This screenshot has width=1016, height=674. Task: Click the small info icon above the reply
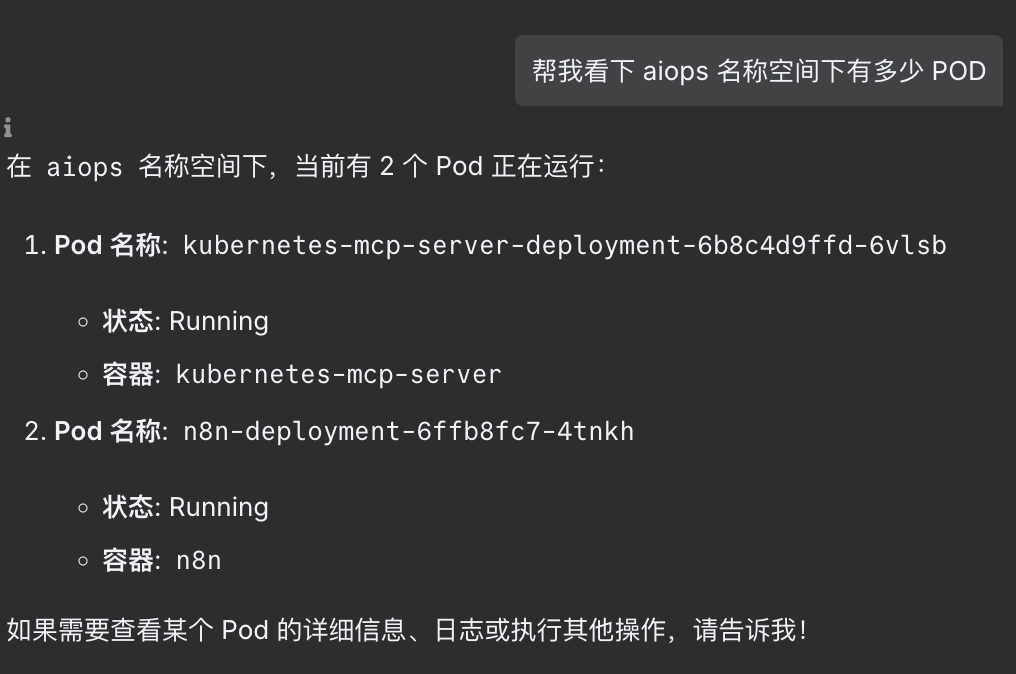point(8,127)
